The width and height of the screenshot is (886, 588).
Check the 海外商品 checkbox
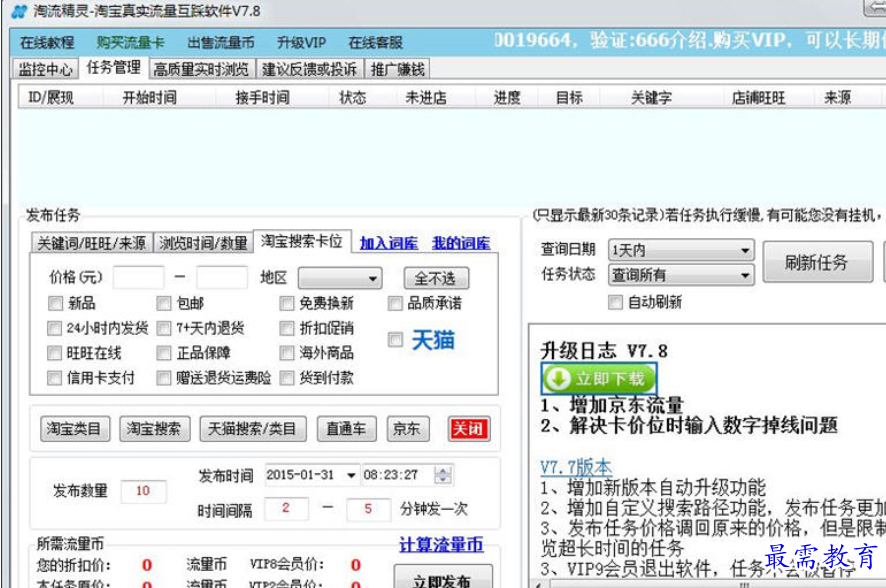coord(287,353)
